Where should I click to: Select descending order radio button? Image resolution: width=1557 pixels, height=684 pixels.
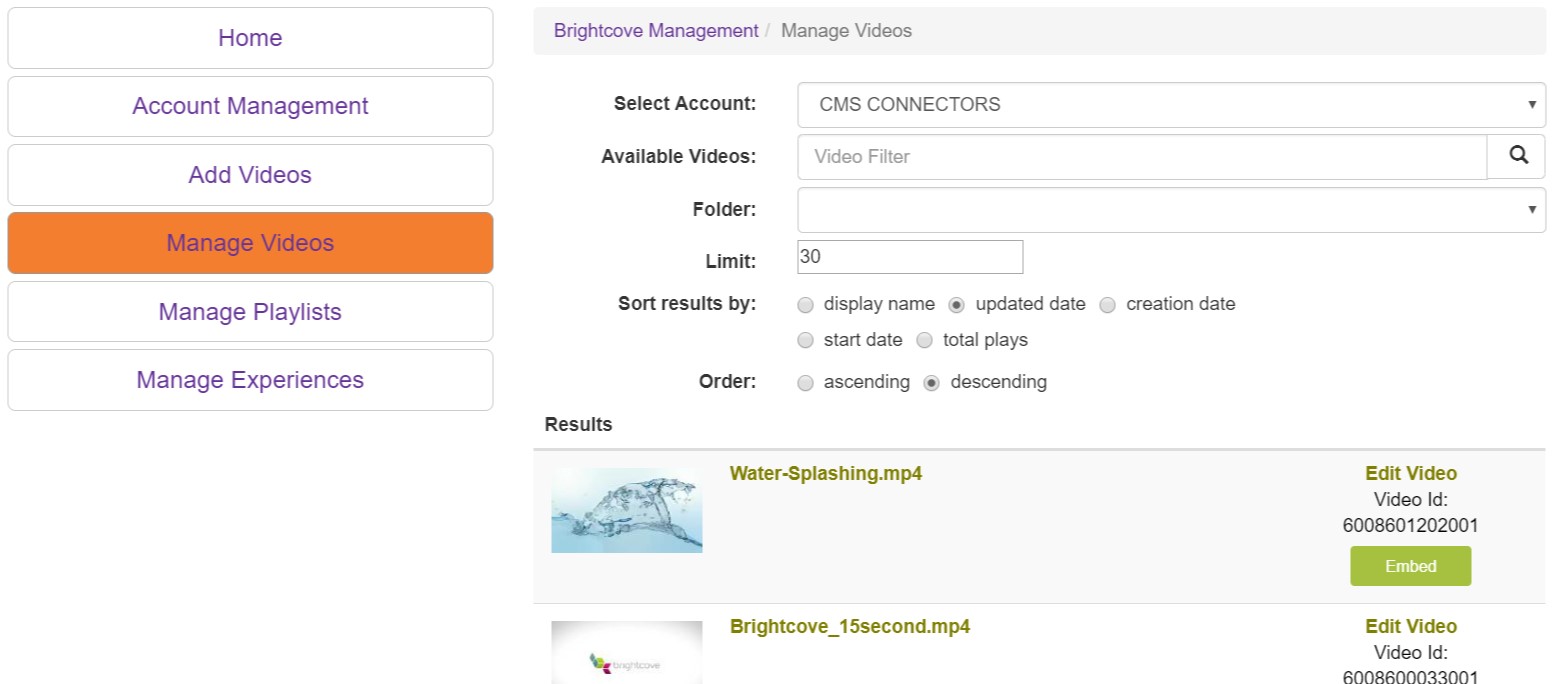(932, 383)
